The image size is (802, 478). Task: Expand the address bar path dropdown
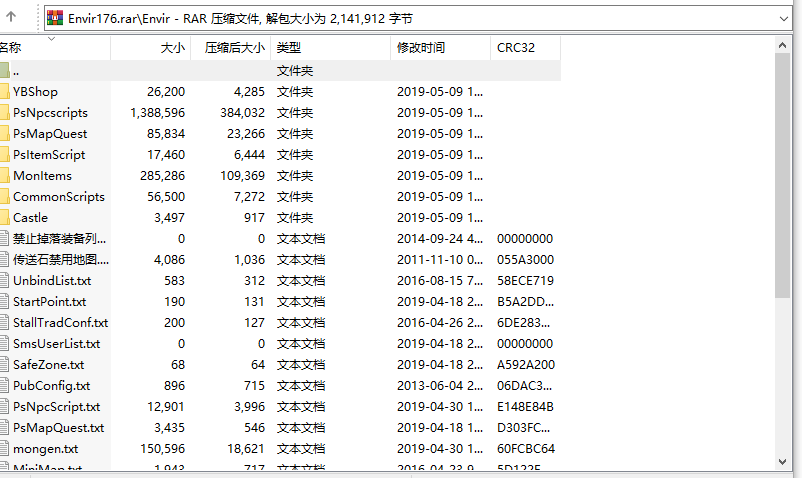[787, 18]
